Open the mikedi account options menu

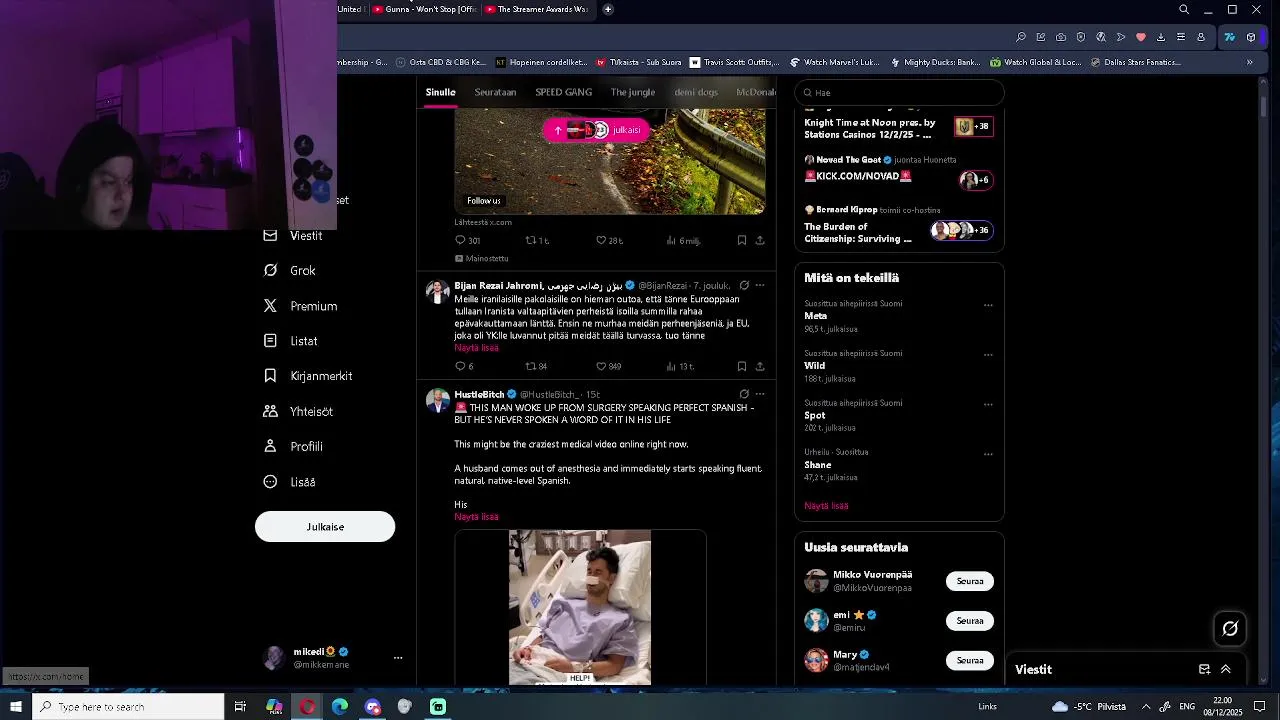[398, 658]
